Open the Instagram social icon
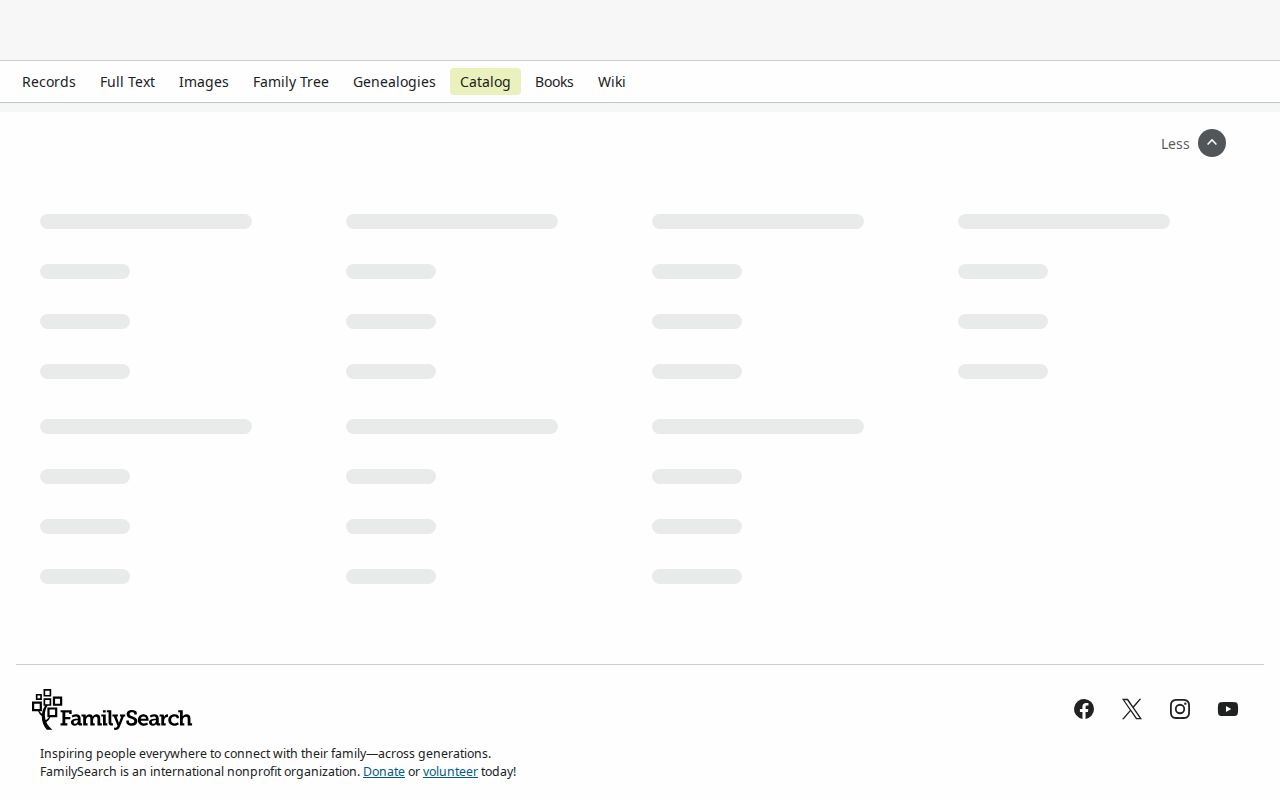The image size is (1280, 800). click(1180, 709)
